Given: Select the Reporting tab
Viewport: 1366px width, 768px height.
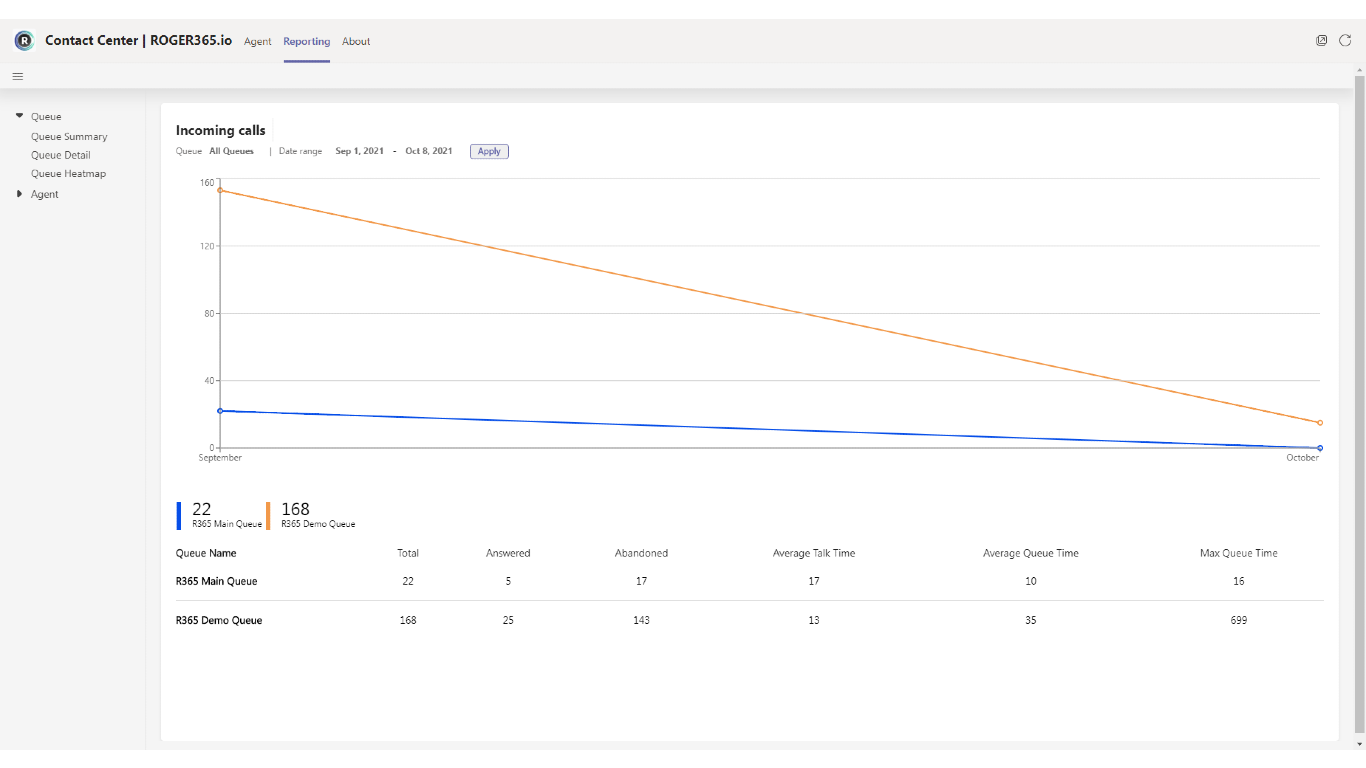Looking at the screenshot, I should tap(306, 42).
